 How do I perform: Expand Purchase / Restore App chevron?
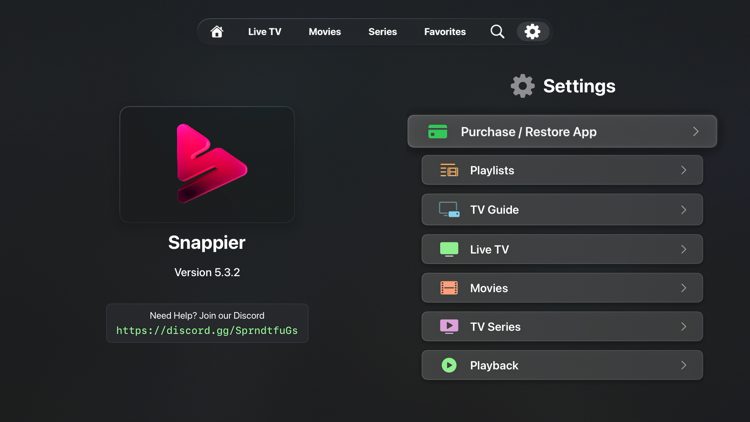pos(696,132)
